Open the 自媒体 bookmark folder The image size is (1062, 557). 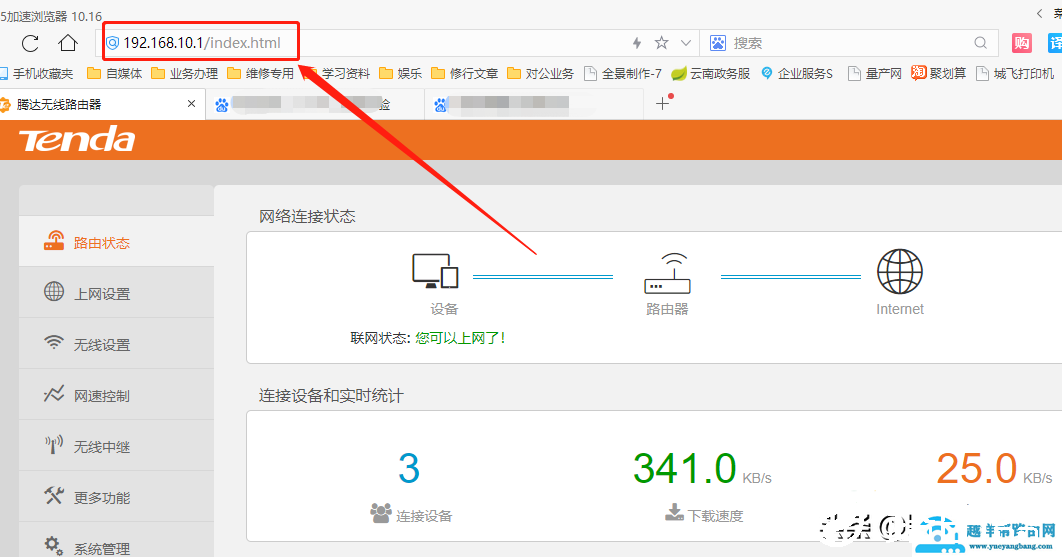115,73
